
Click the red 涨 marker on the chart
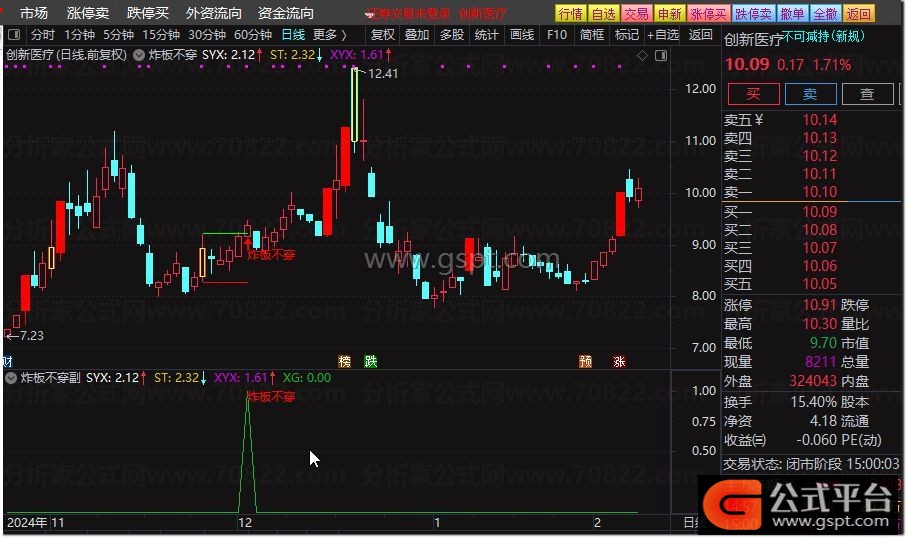click(619, 362)
